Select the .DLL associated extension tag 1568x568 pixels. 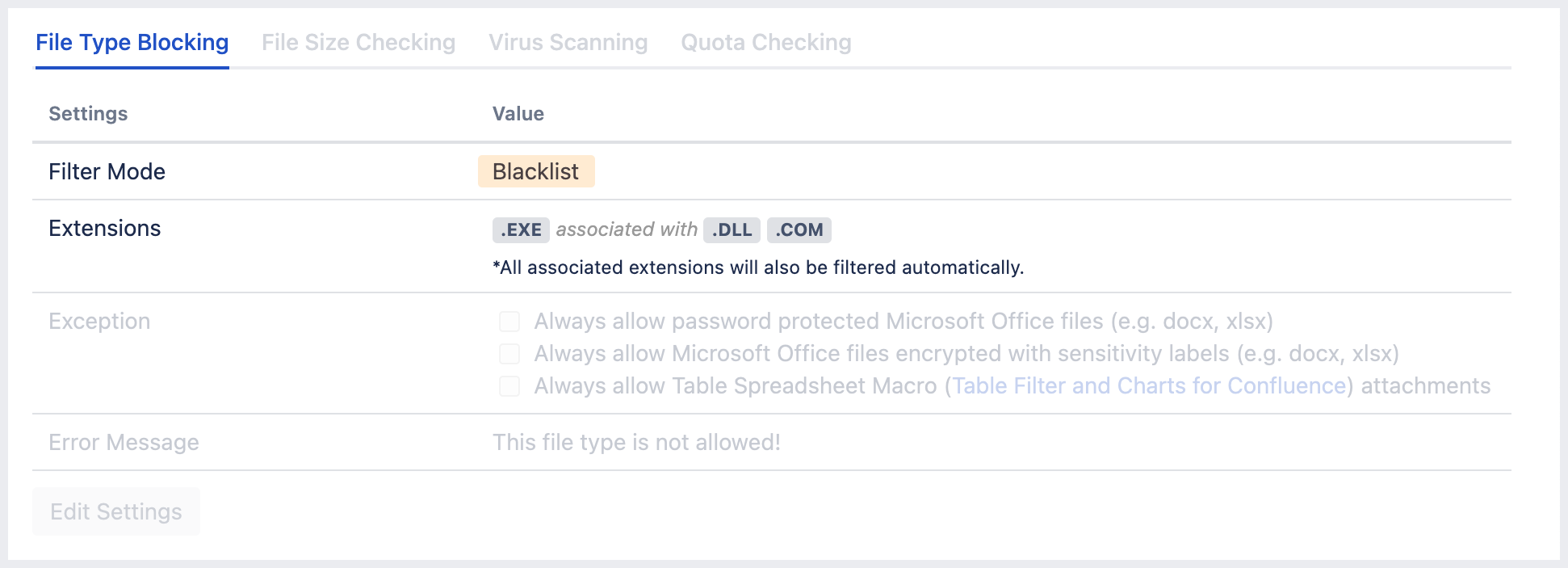pos(732,230)
